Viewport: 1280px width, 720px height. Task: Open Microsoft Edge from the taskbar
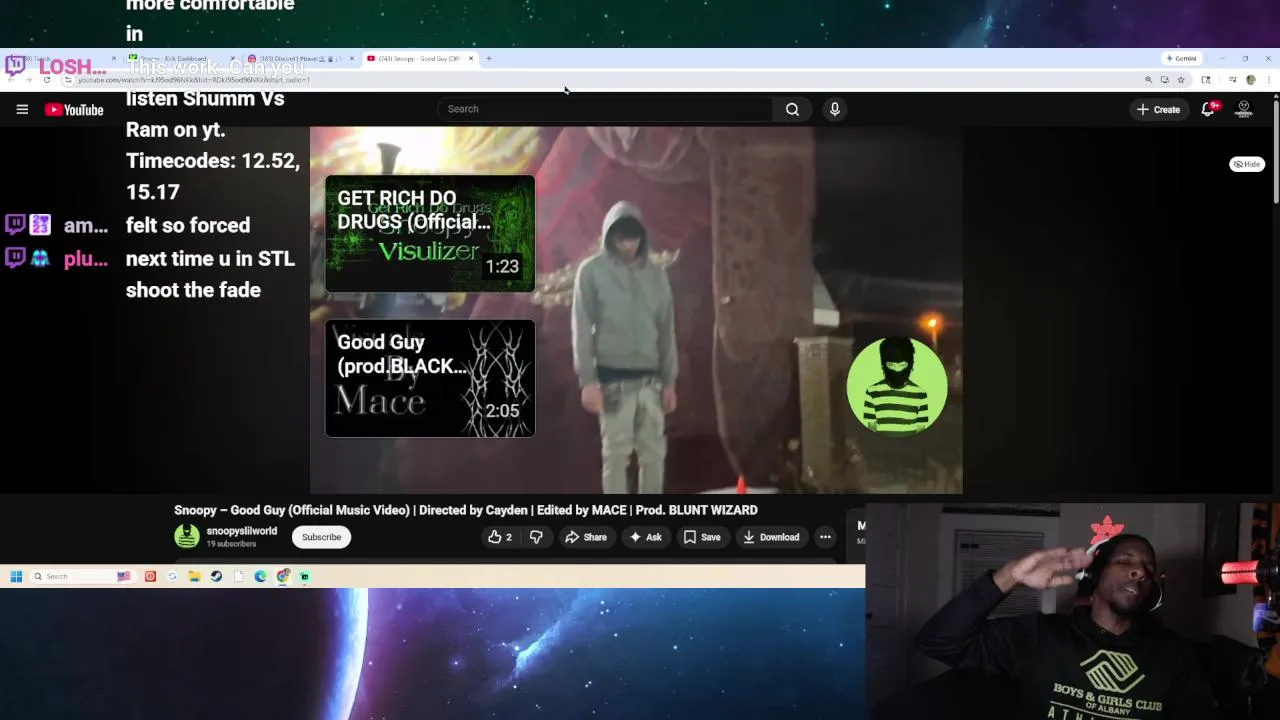pos(260,576)
